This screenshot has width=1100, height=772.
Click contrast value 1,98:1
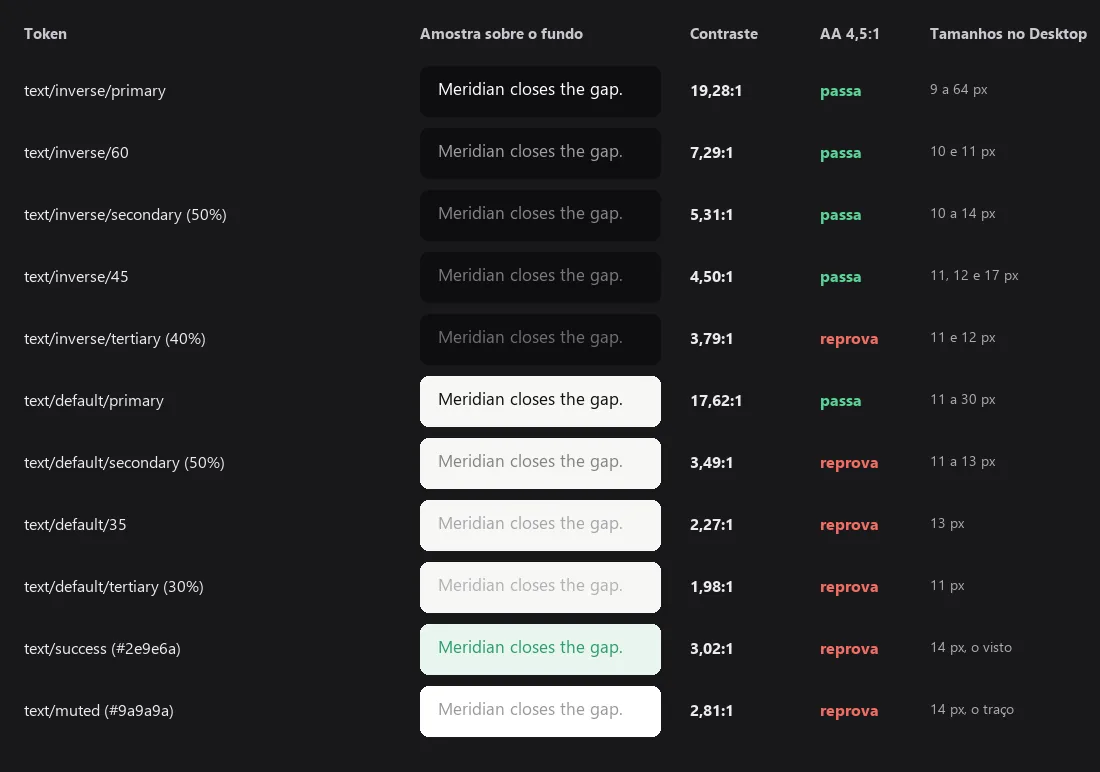pyautogui.click(x=711, y=587)
